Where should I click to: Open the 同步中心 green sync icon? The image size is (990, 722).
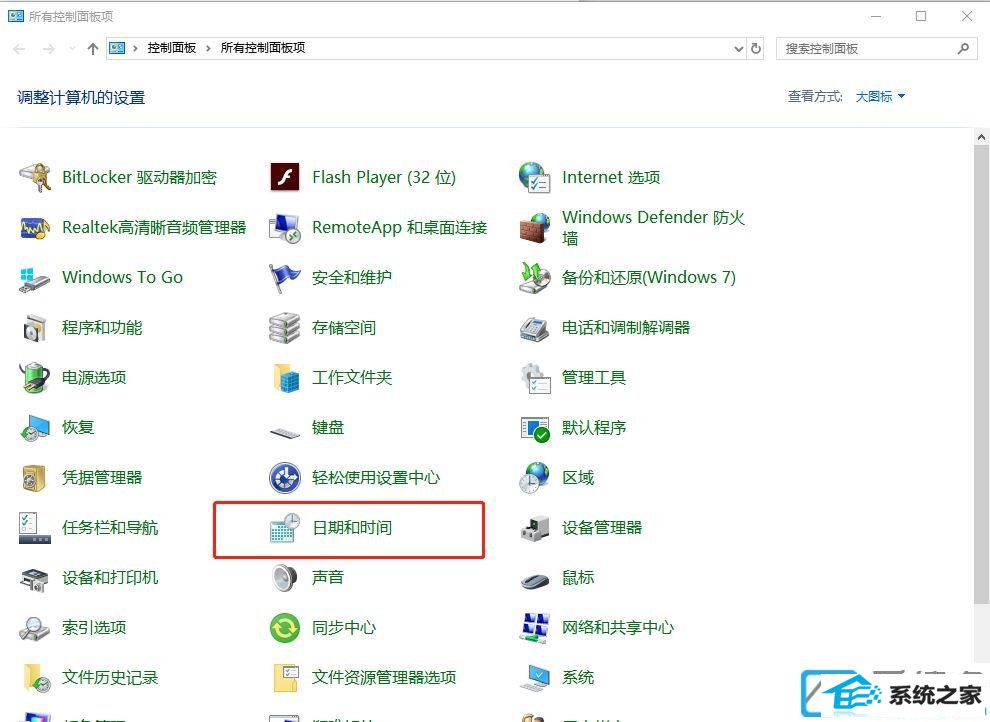coord(285,628)
